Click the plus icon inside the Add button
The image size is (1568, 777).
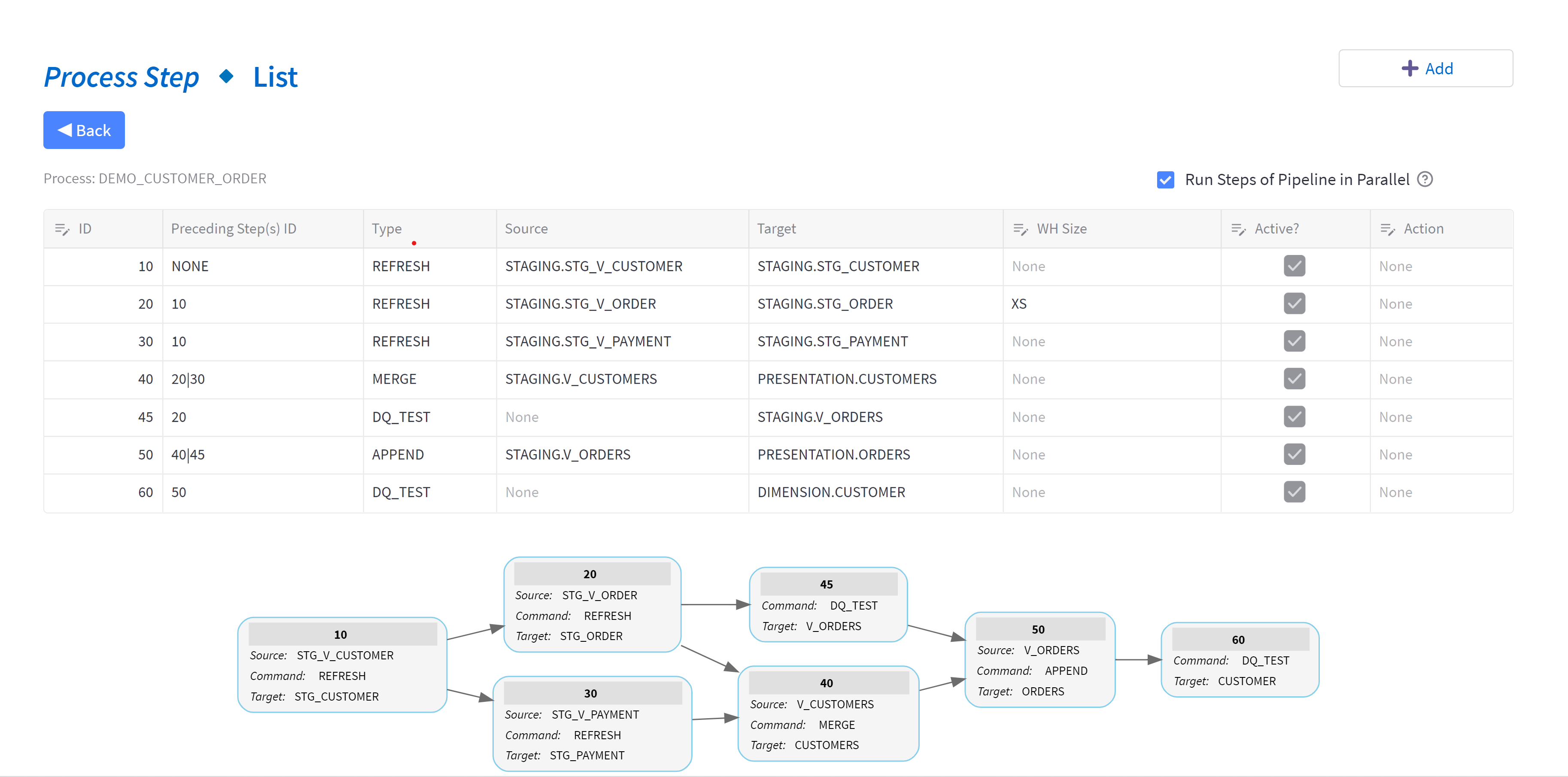click(1410, 68)
